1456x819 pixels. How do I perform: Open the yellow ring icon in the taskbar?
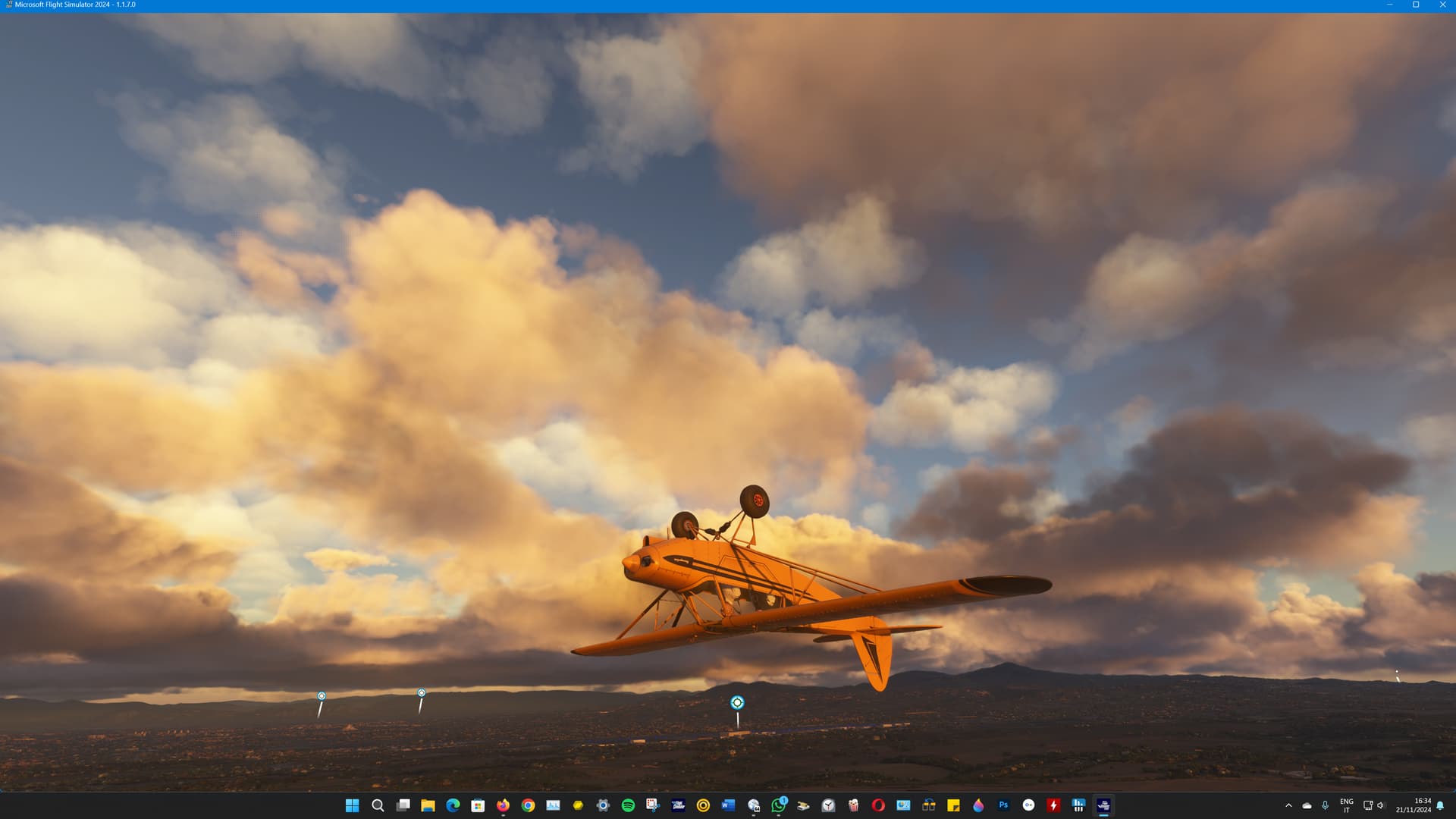coord(703,805)
